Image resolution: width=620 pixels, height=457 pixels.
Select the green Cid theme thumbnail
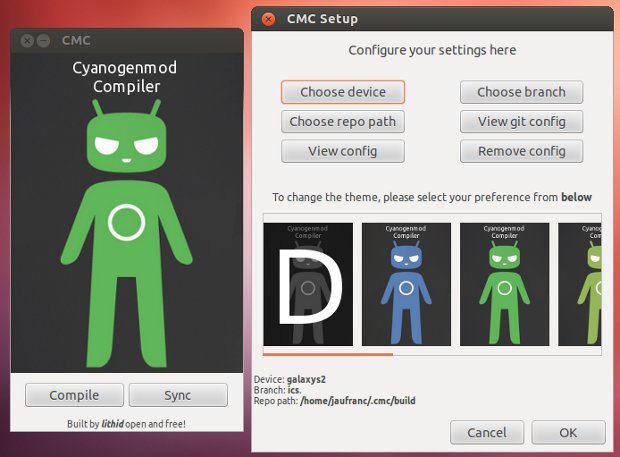(504, 284)
